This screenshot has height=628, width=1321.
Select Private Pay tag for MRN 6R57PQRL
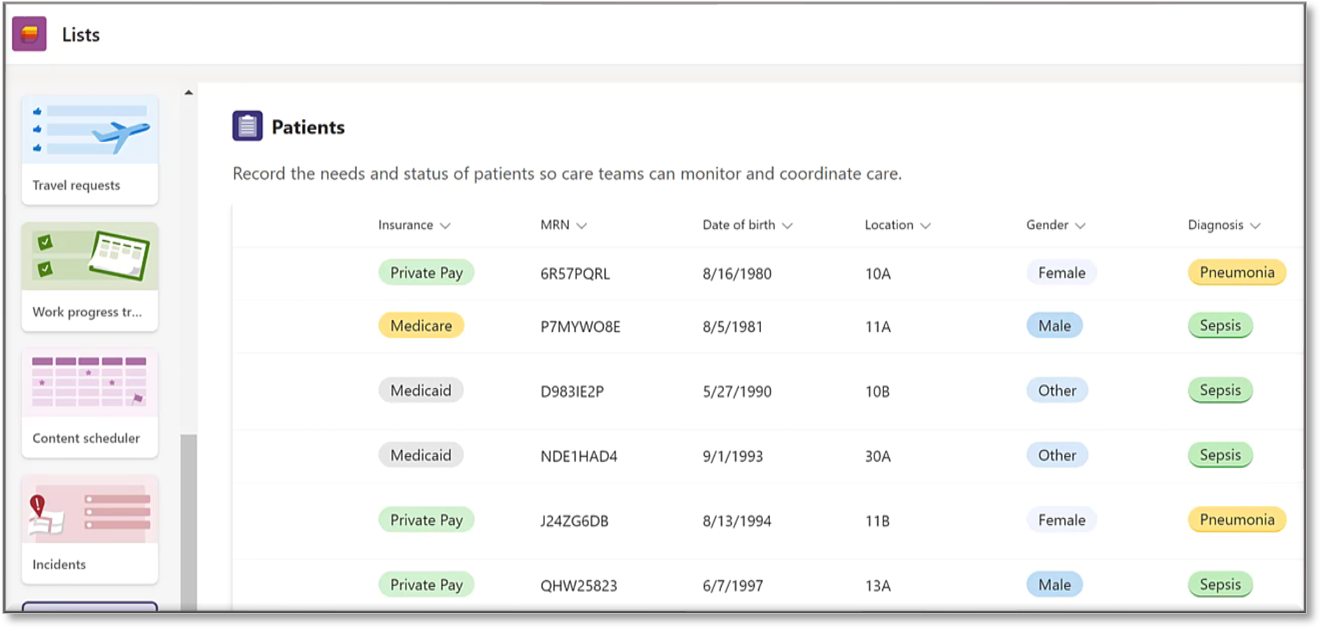(426, 272)
